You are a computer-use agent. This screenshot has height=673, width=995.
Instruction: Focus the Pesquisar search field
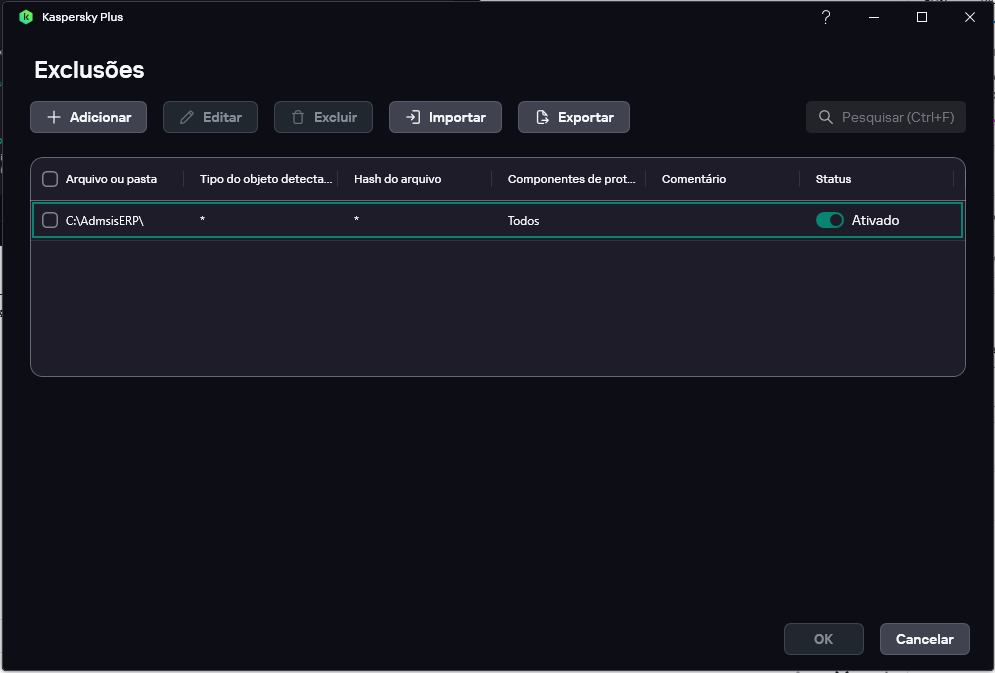(x=897, y=117)
